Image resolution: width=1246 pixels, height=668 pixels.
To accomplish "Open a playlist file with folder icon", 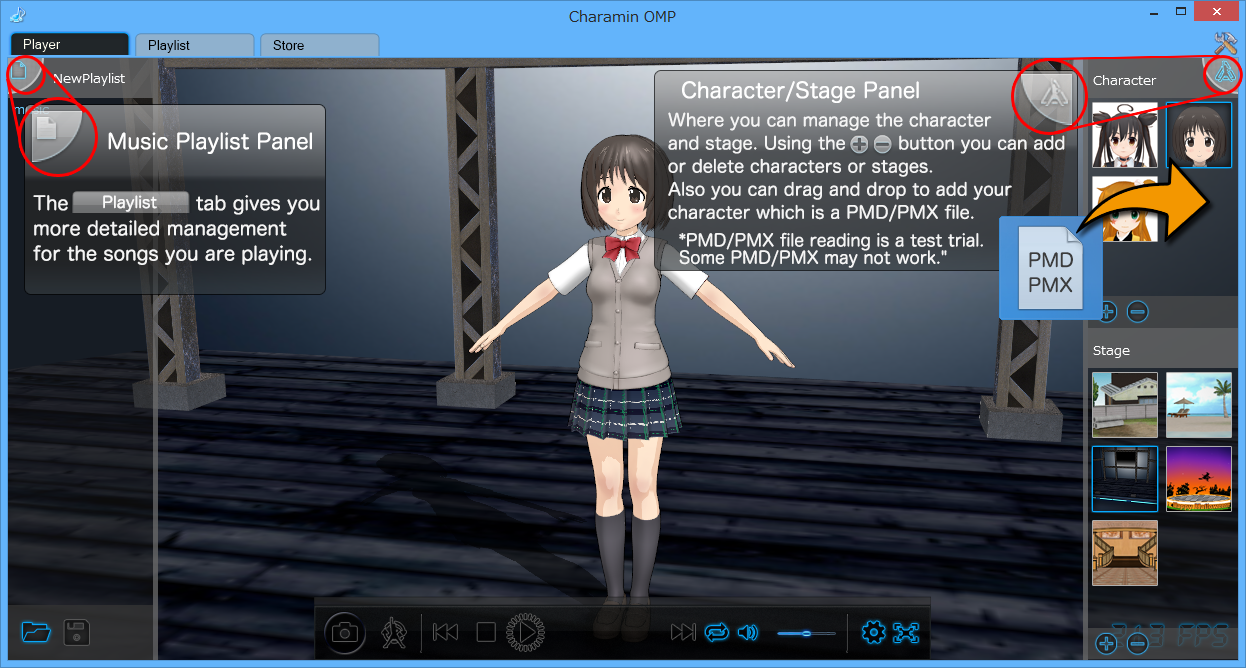I will click(x=36, y=631).
